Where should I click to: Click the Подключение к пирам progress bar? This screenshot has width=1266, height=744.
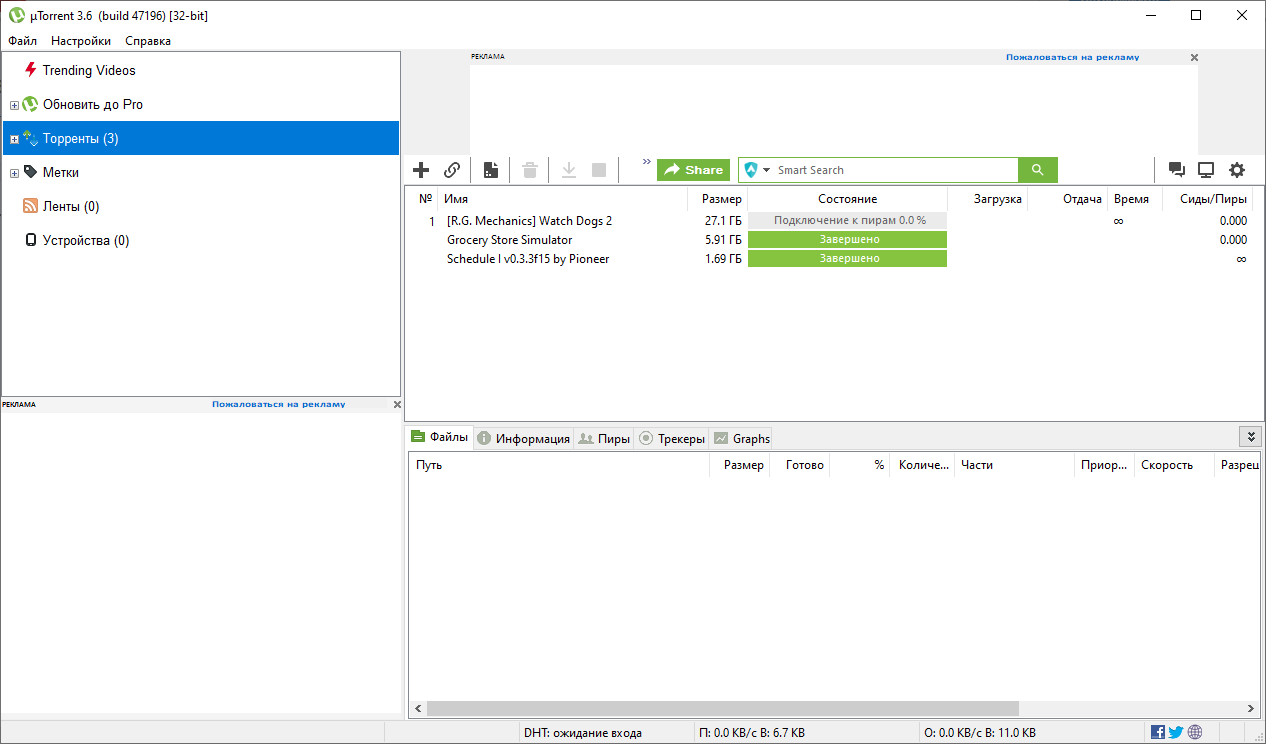(x=847, y=220)
